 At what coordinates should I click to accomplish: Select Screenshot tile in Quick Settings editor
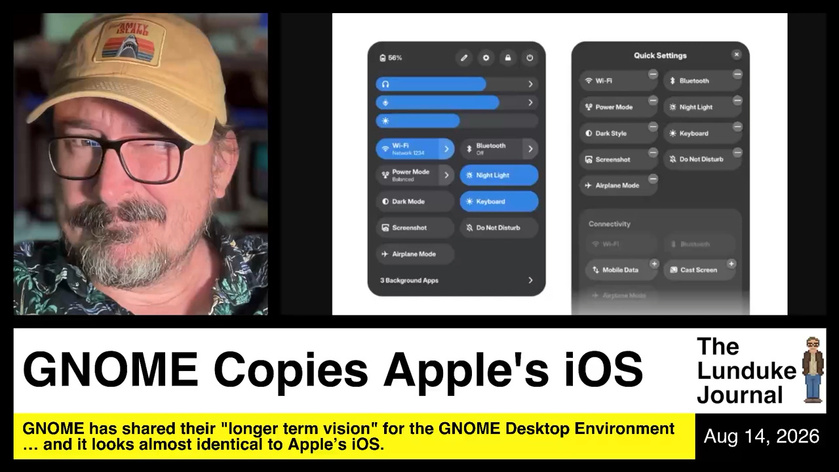618,159
